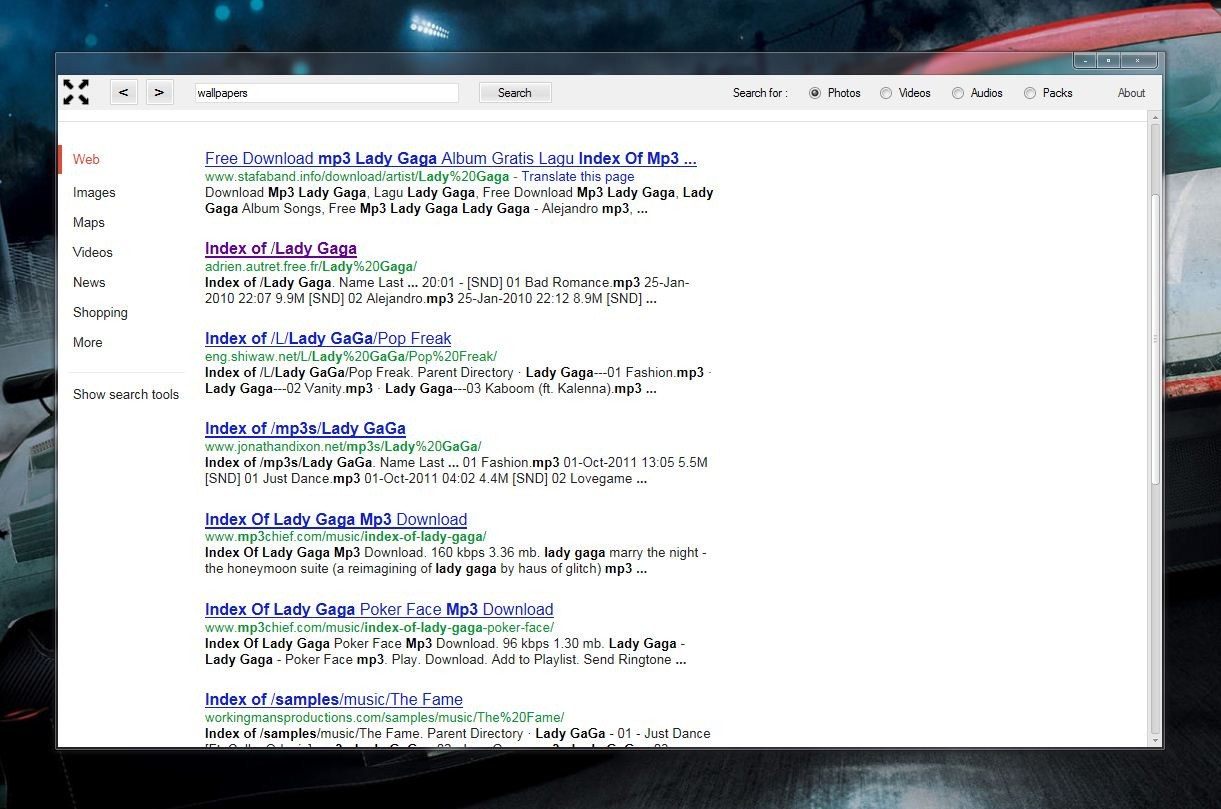This screenshot has width=1221, height=809.
Task: Expand the More sidebar option
Action: pyautogui.click(x=88, y=342)
